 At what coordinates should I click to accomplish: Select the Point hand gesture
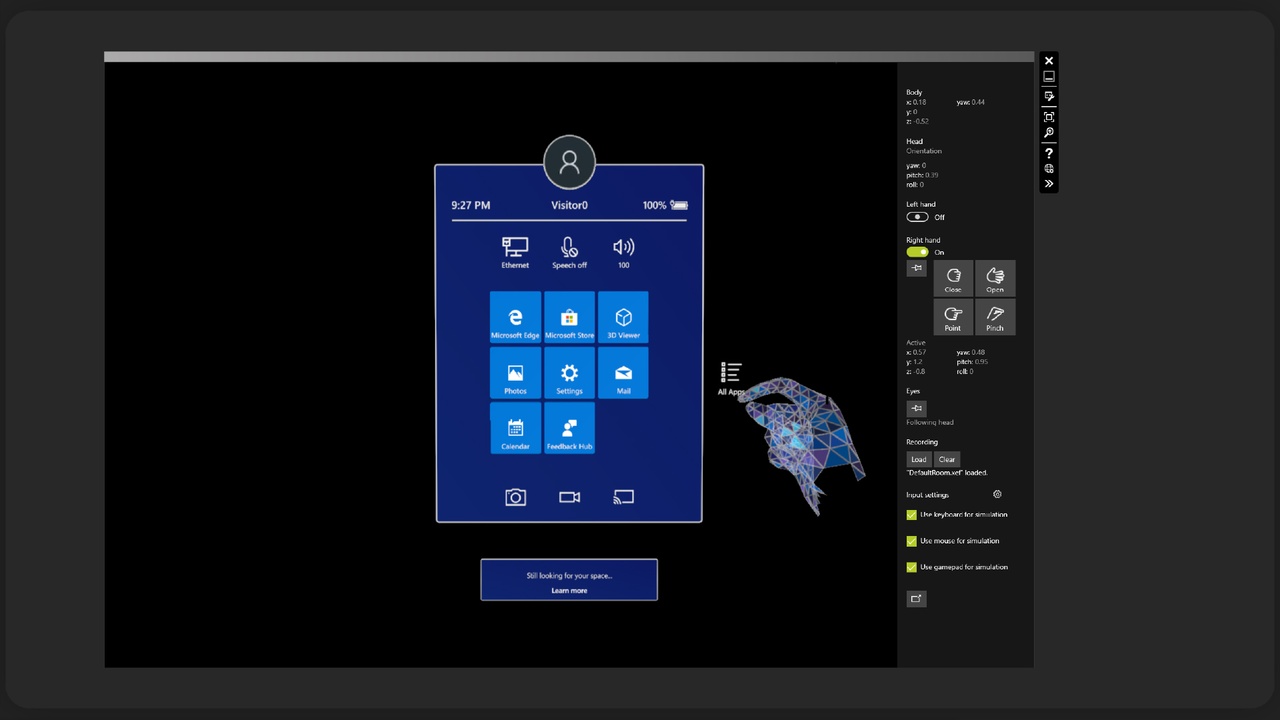[x=953, y=317]
